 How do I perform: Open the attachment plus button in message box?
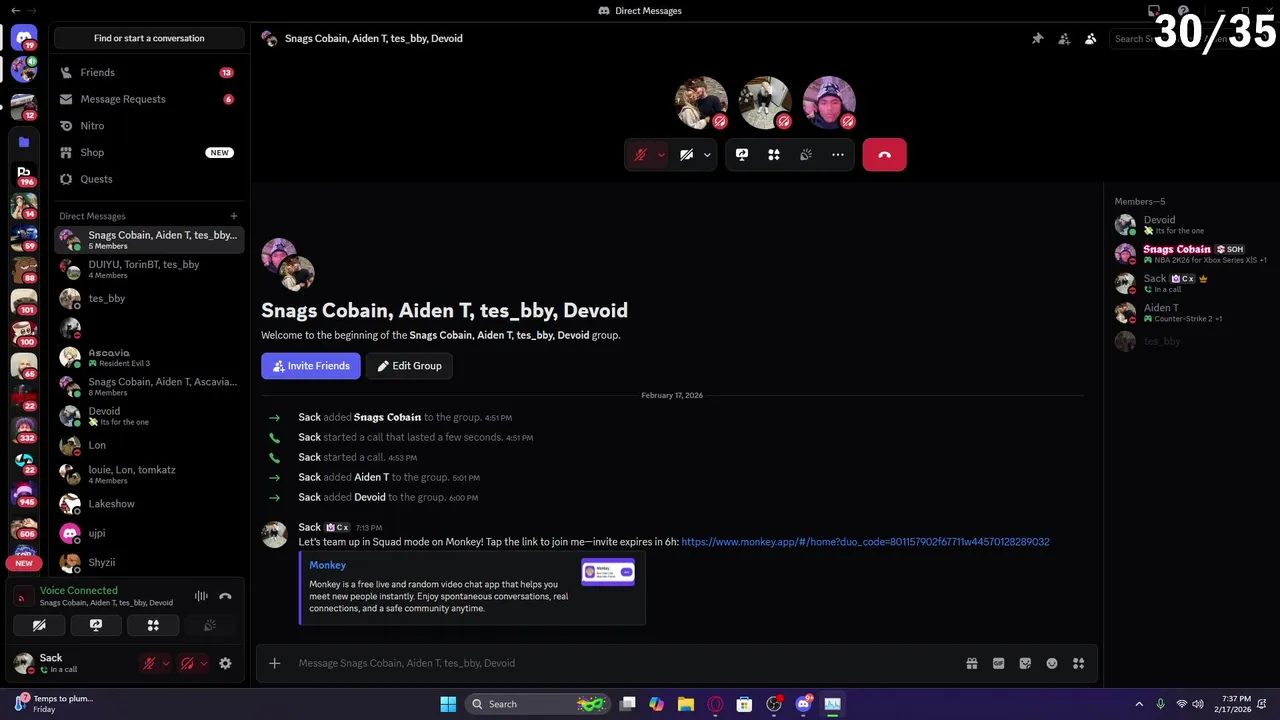click(x=274, y=663)
